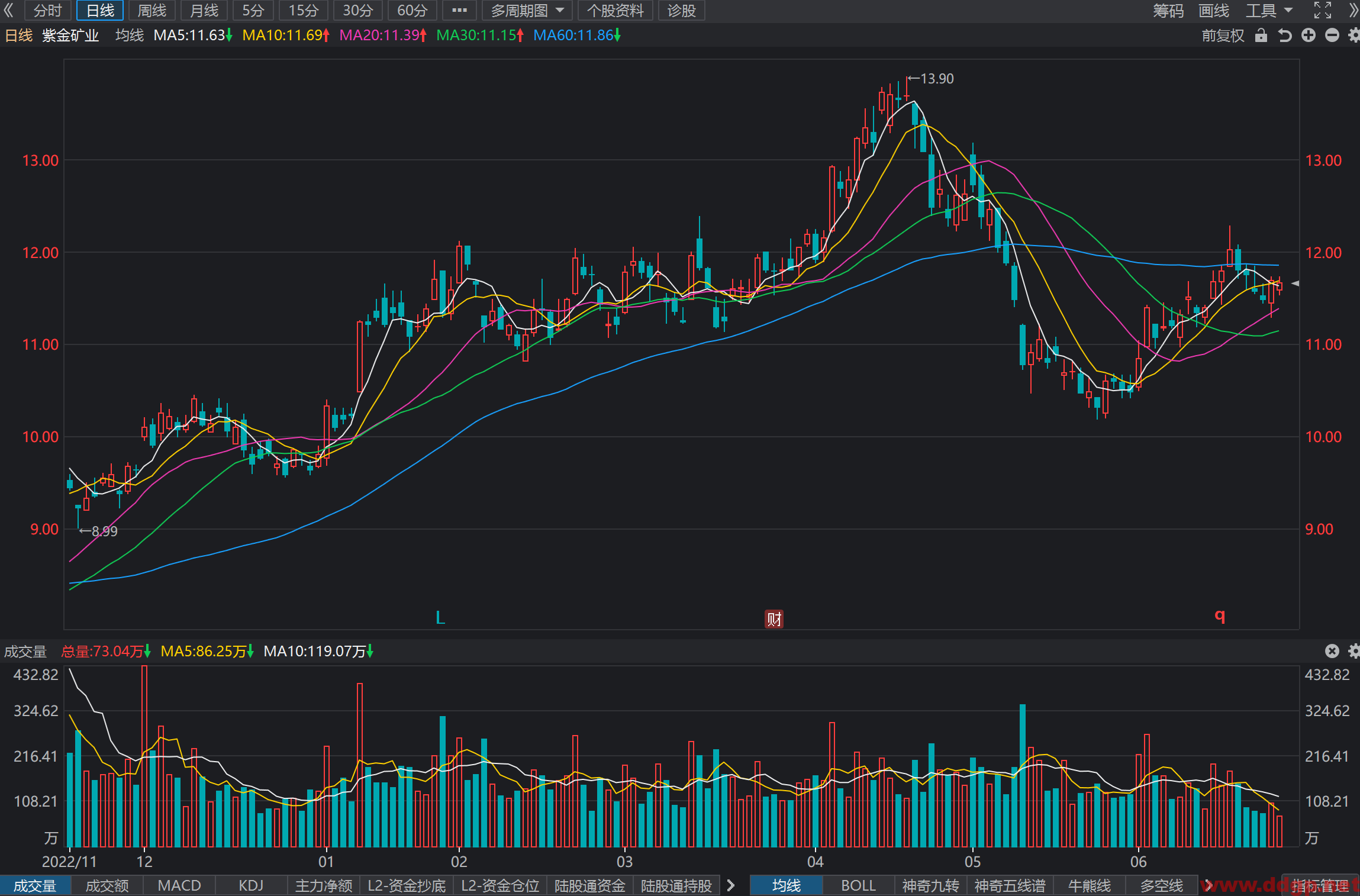Open 指标管理 indicator management

(1320, 885)
